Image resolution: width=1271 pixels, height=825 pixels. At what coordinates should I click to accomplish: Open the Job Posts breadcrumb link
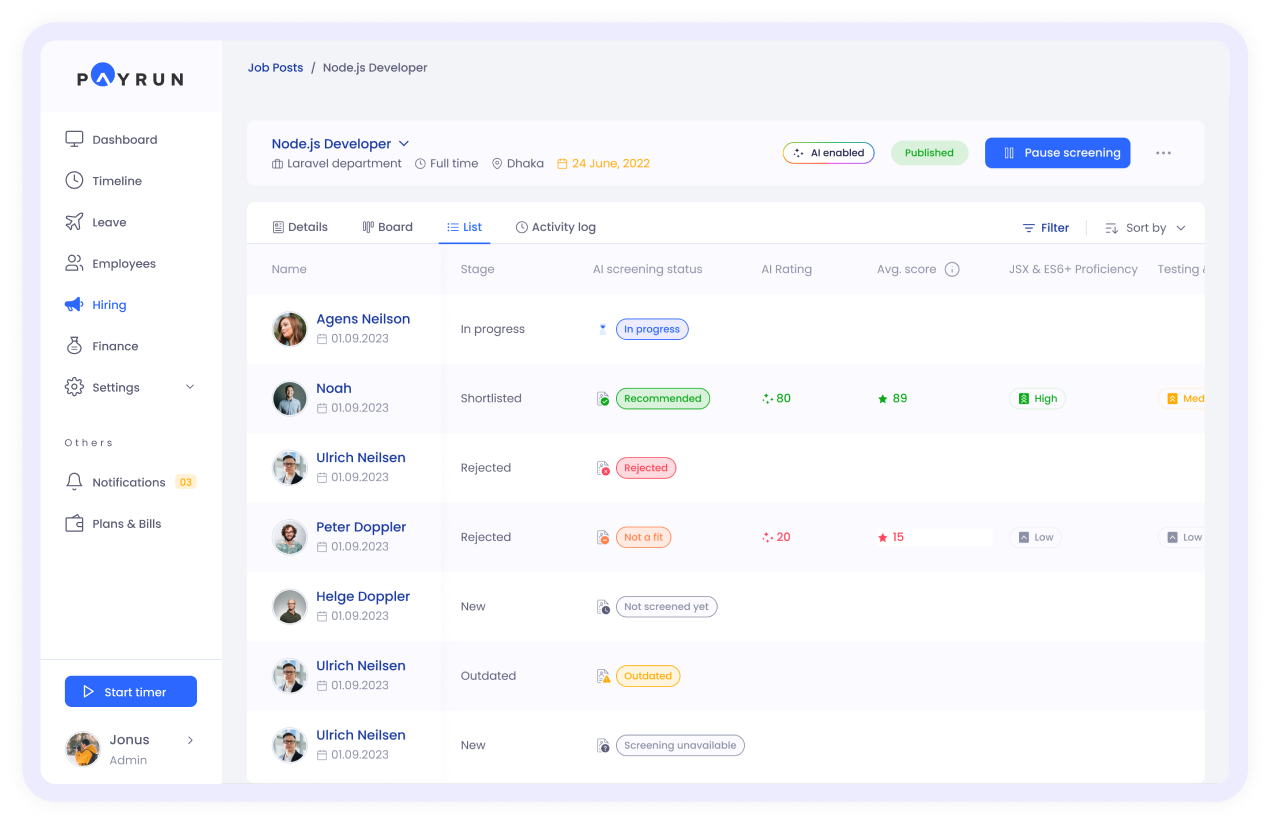275,68
